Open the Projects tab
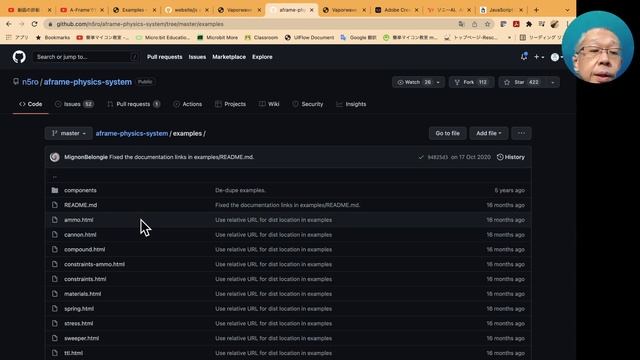Screen dimensions: 640x360 (231, 104)
